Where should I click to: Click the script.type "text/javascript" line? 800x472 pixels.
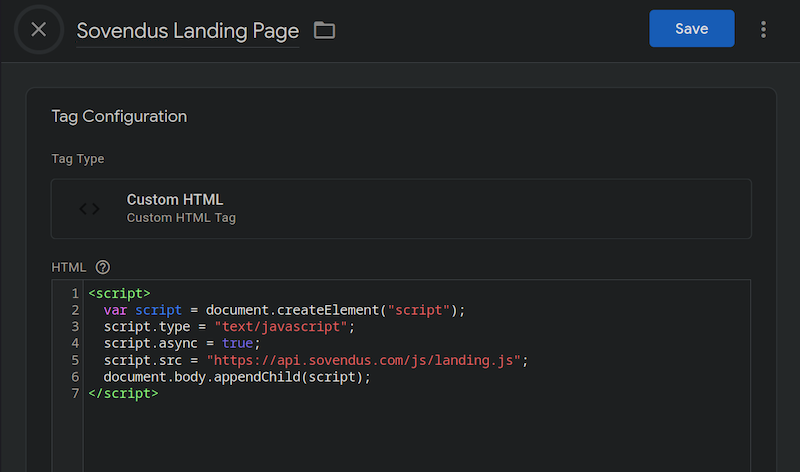(229, 327)
